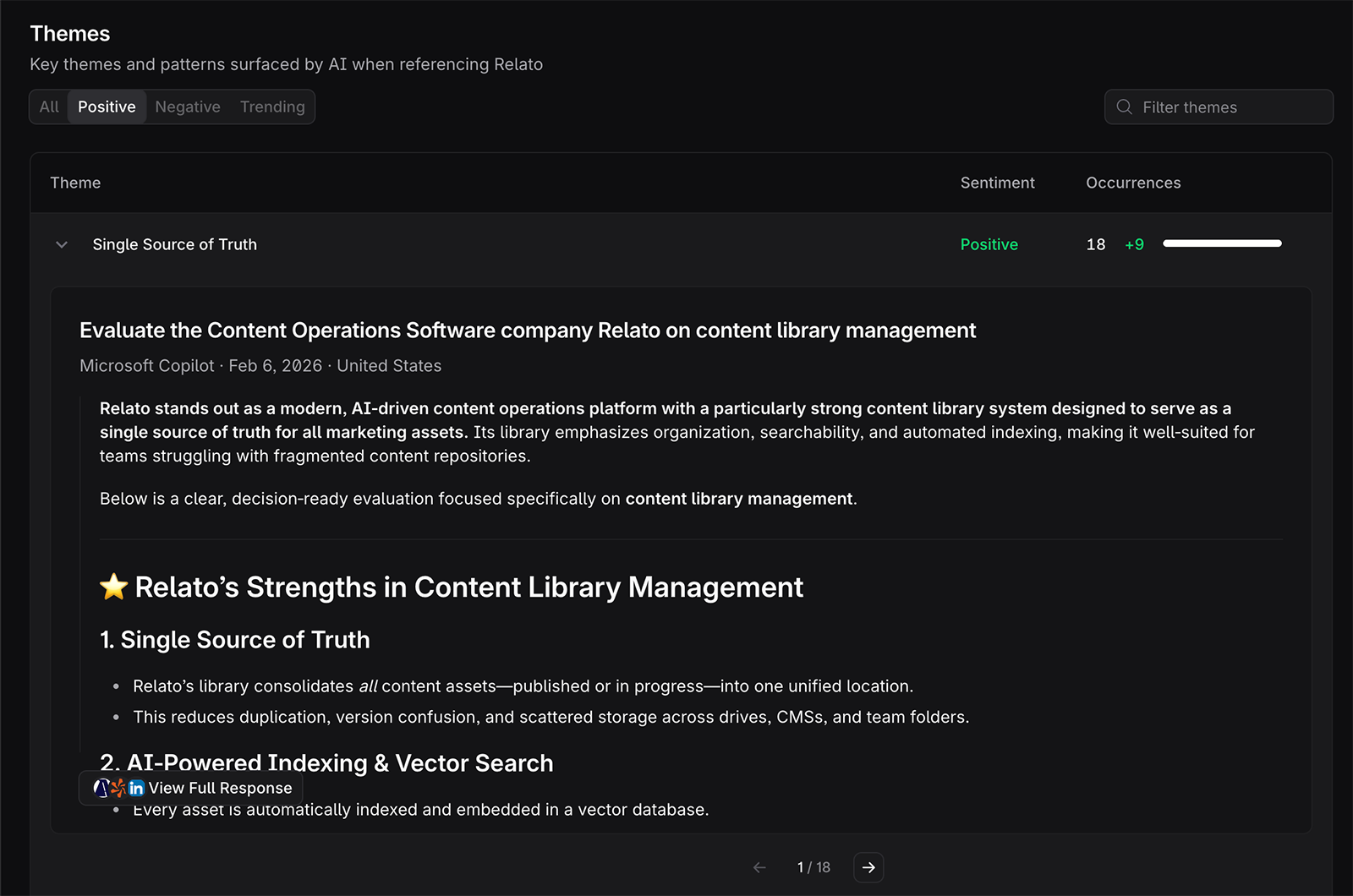This screenshot has width=1353, height=896.
Task: Click the occurrence count 18
Action: click(x=1096, y=244)
